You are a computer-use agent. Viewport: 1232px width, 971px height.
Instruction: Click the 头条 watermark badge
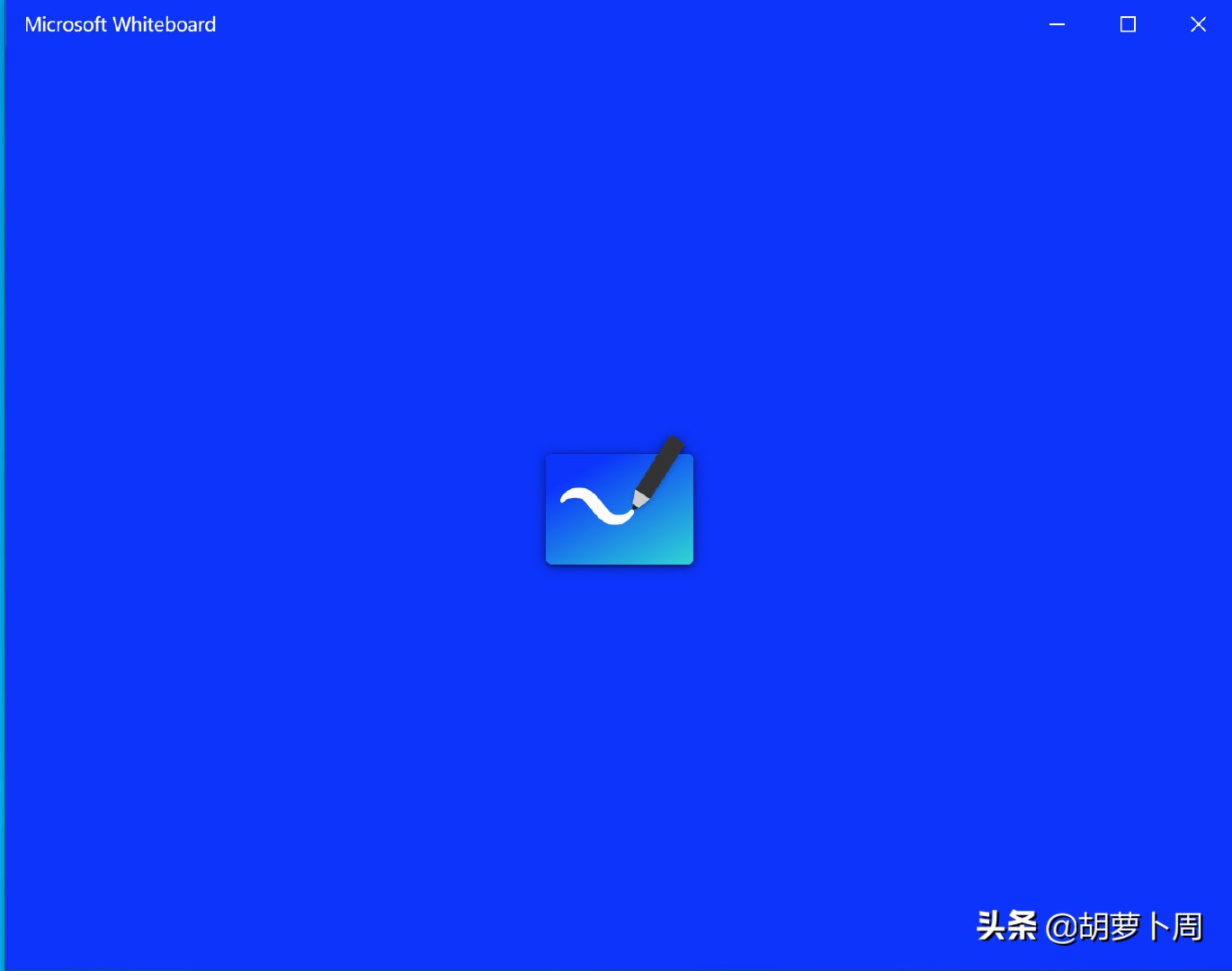[1007, 927]
